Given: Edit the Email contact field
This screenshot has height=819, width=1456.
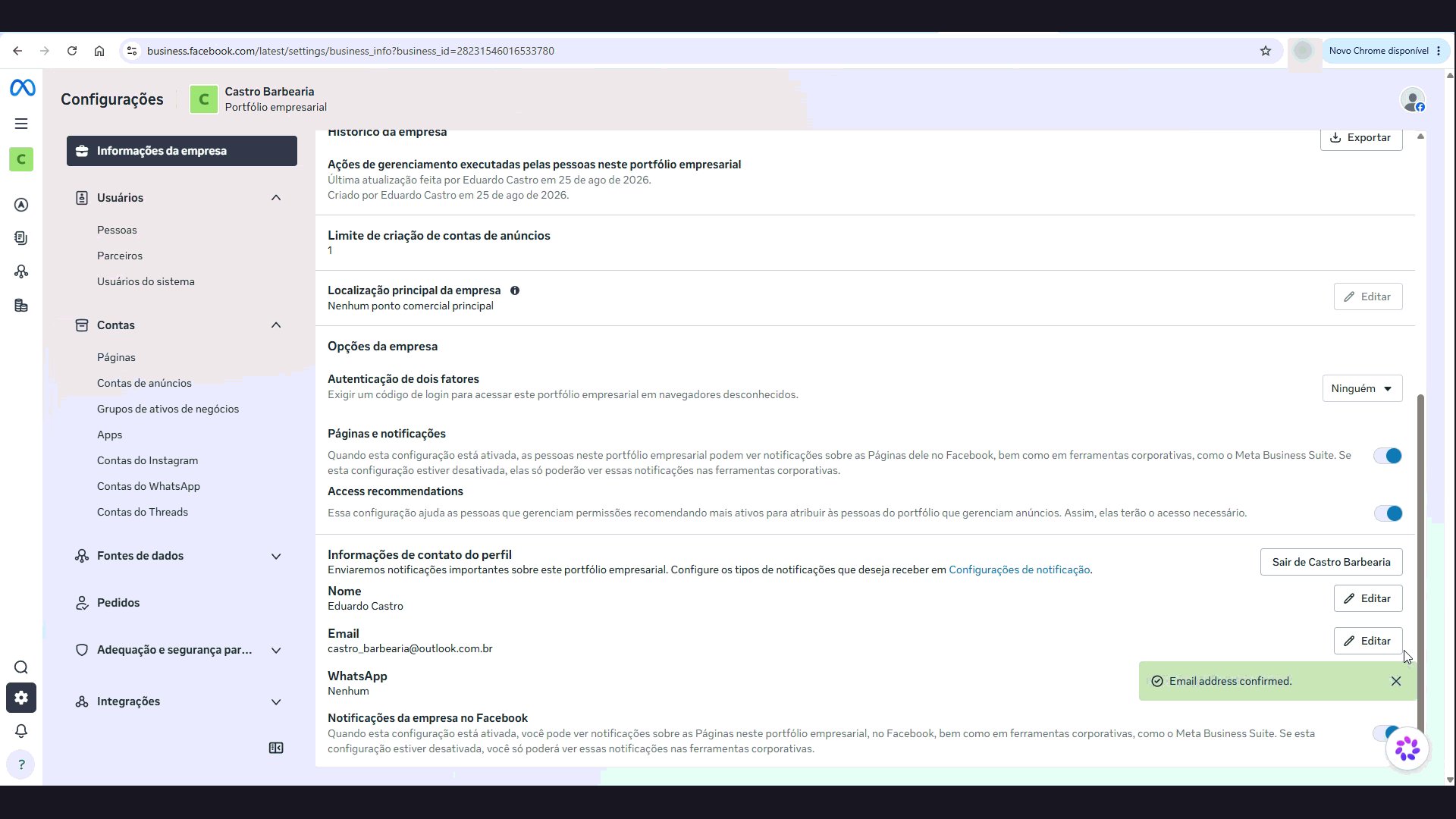Looking at the screenshot, I should pos(1368,641).
